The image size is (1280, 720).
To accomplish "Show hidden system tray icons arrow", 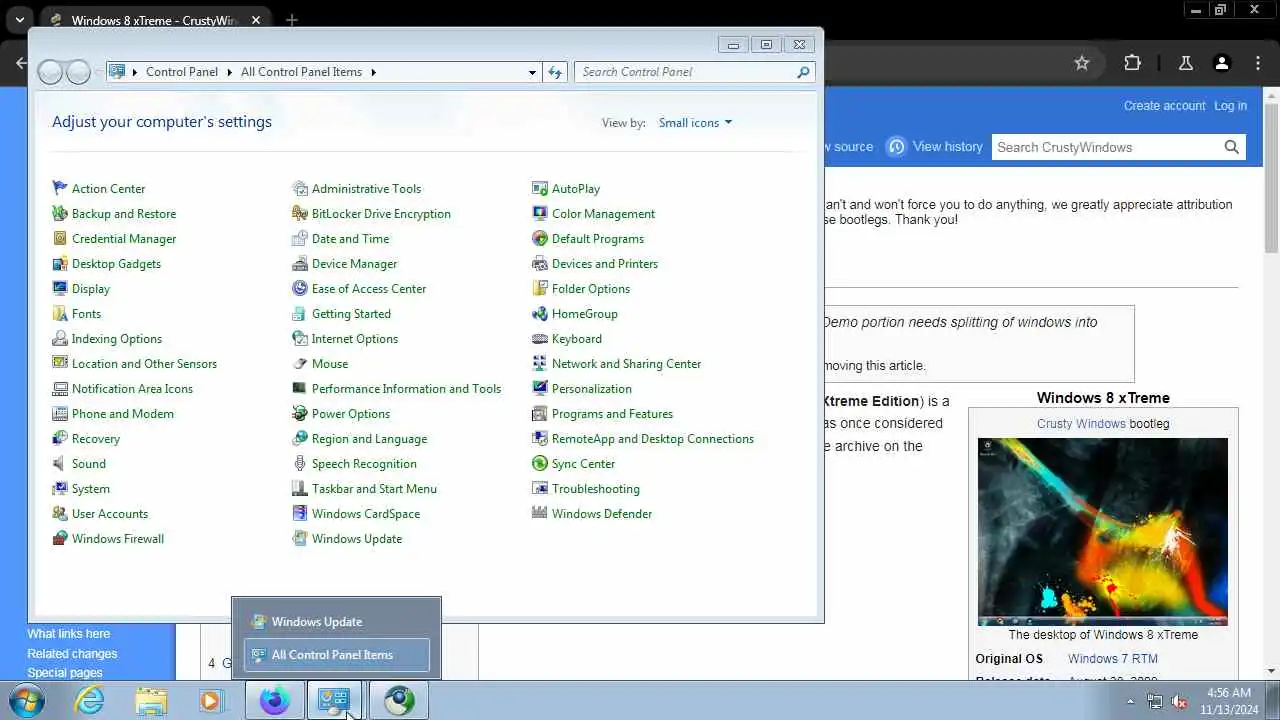I will 1130,701.
